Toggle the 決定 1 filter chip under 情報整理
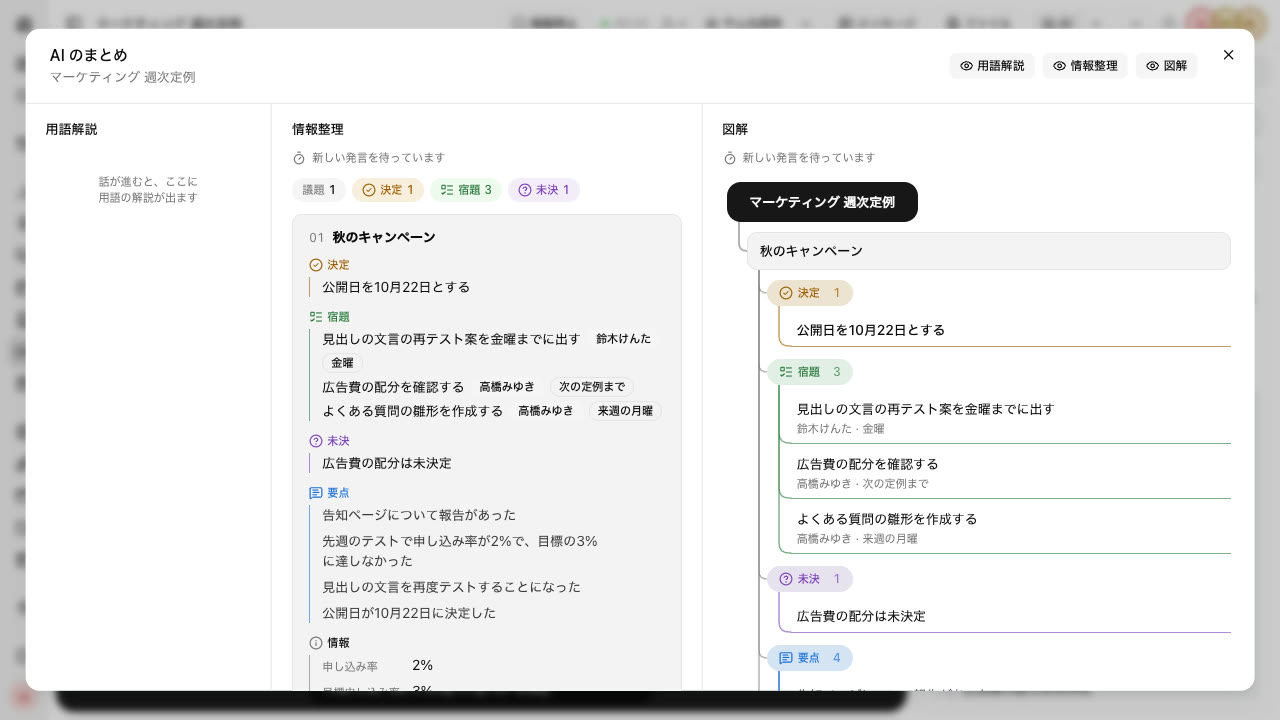This screenshot has height=720, width=1280. pyautogui.click(x=388, y=190)
